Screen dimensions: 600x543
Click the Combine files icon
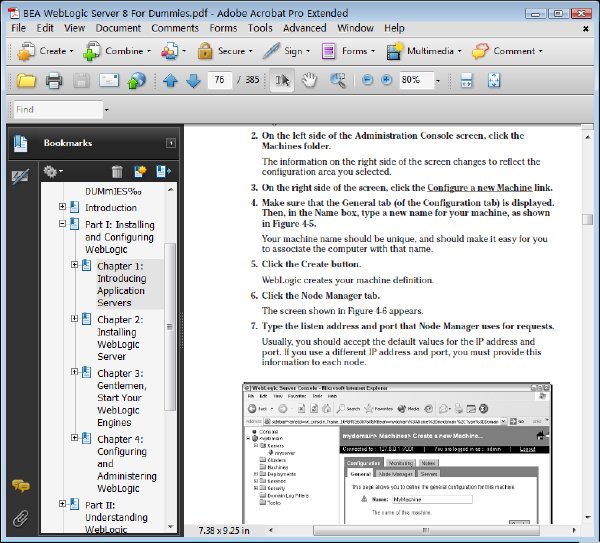(x=92, y=51)
